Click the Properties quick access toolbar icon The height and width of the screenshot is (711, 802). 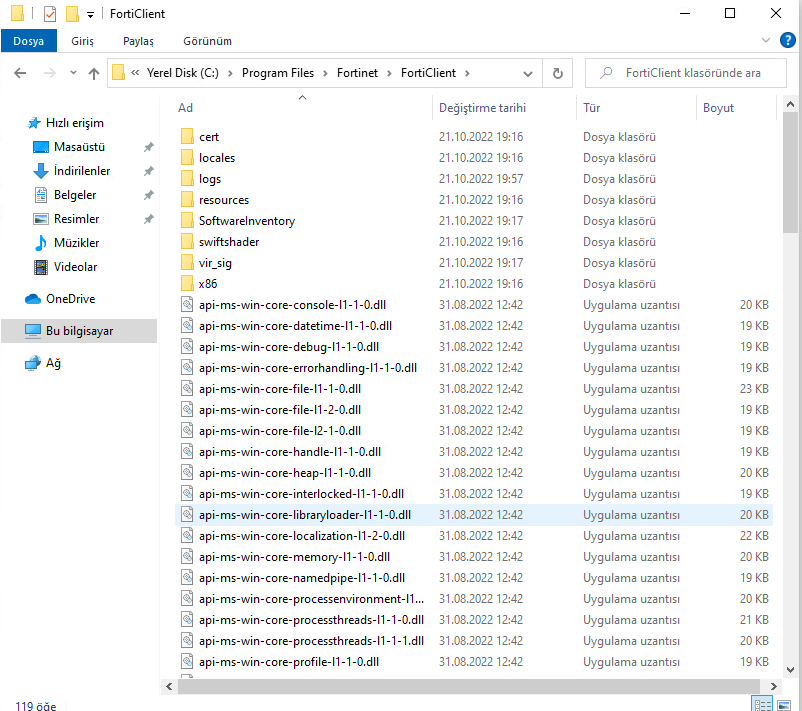[50, 14]
